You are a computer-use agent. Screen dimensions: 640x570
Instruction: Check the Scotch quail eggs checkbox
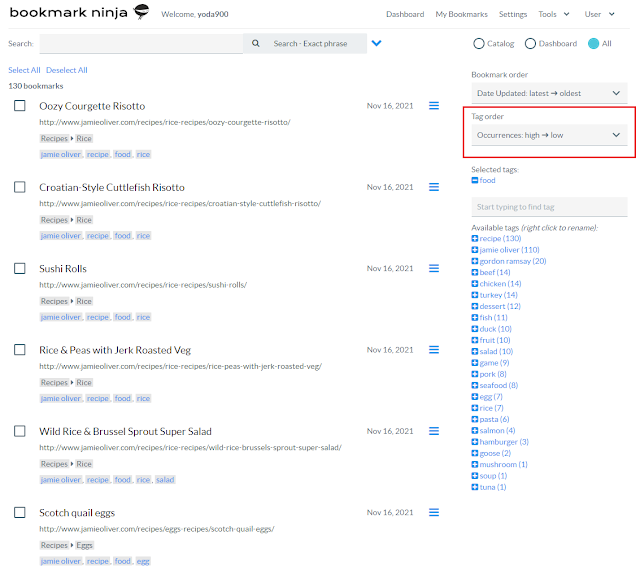[x=20, y=512]
